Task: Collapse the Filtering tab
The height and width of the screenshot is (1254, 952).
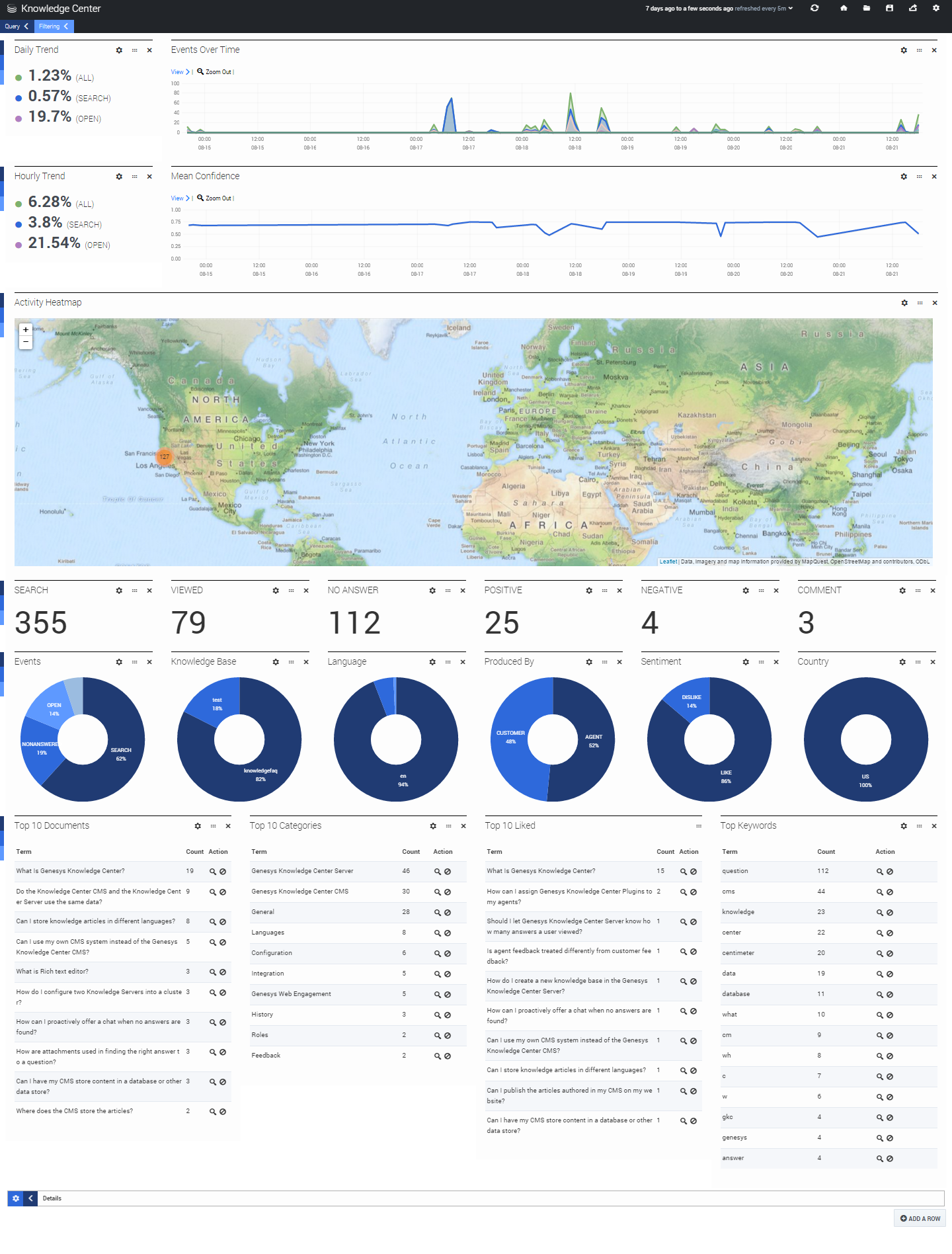Action: [x=65, y=26]
